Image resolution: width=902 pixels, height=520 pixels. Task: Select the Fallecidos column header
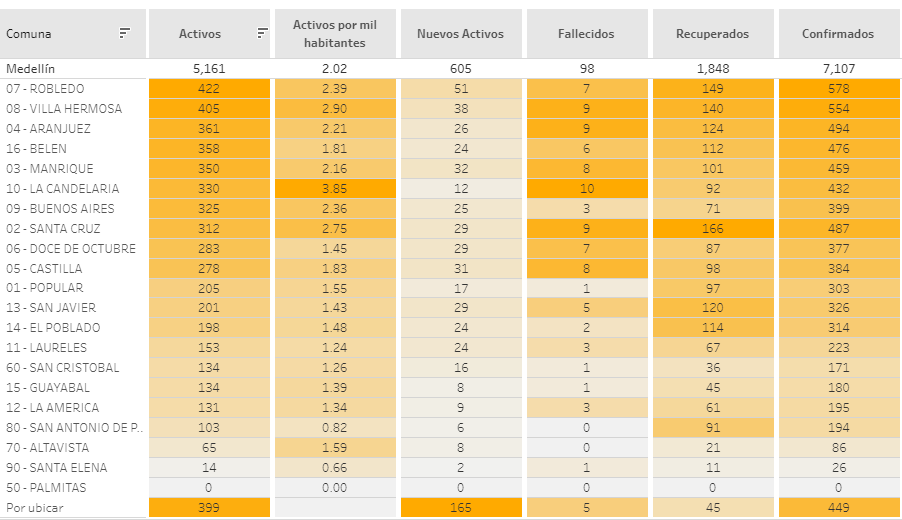tap(586, 34)
